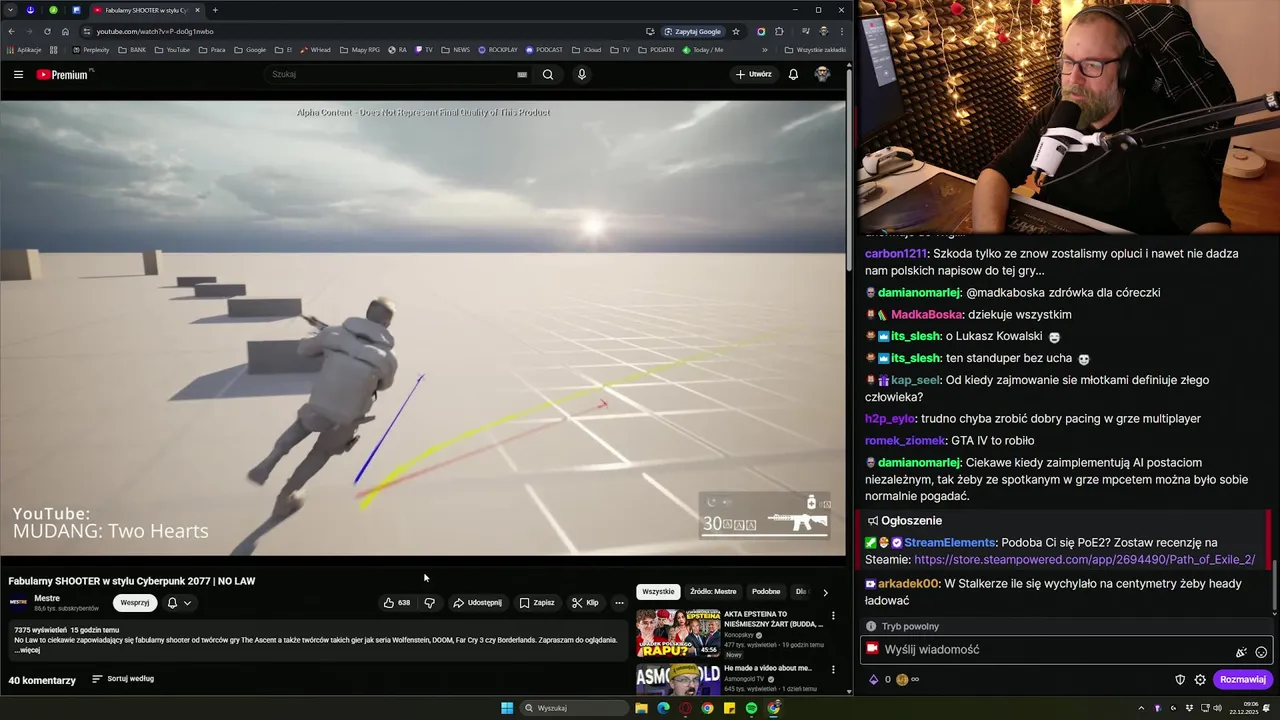Open the Steam Path_of_Exile_2 link in chat
This screenshot has width=1280, height=720.
coord(1084,560)
